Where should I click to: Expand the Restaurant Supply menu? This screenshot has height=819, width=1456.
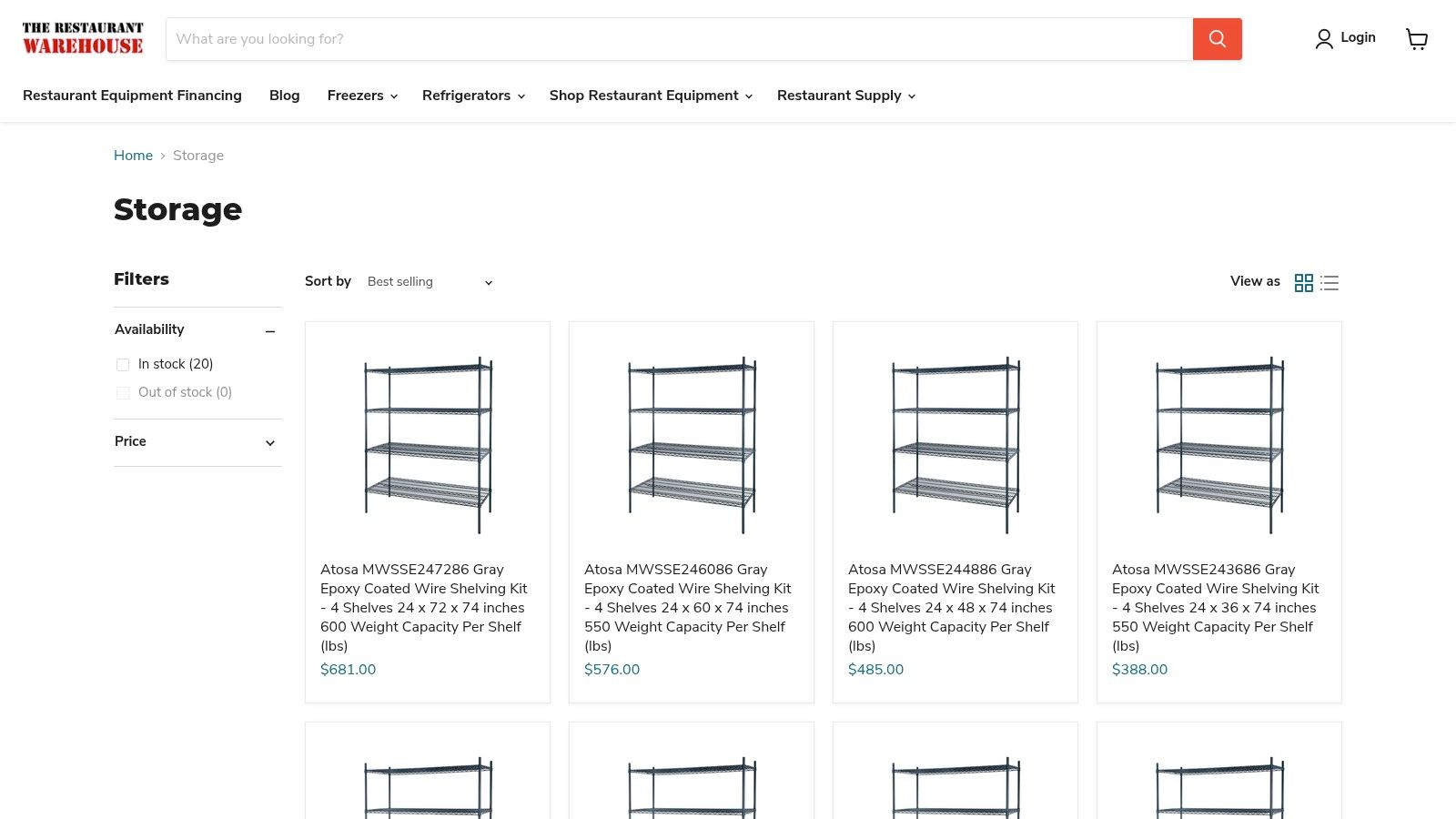pos(846,96)
